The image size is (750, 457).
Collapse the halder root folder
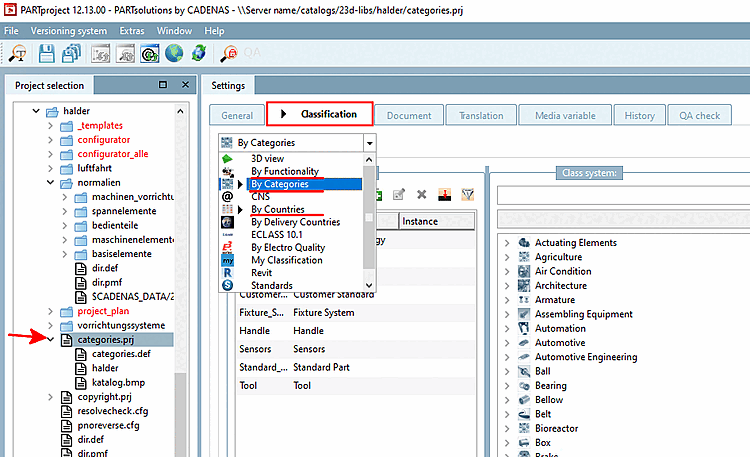coord(36,111)
